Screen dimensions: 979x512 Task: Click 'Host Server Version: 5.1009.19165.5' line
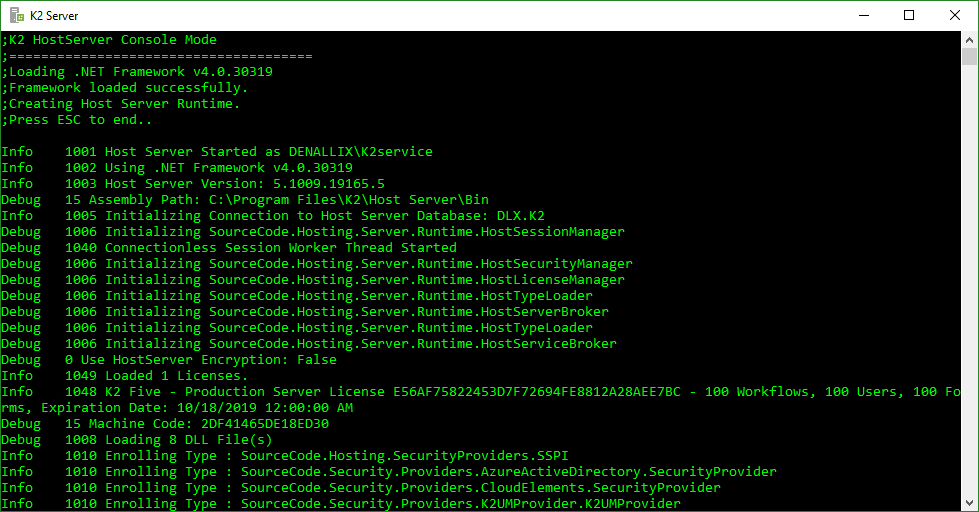coord(193,184)
